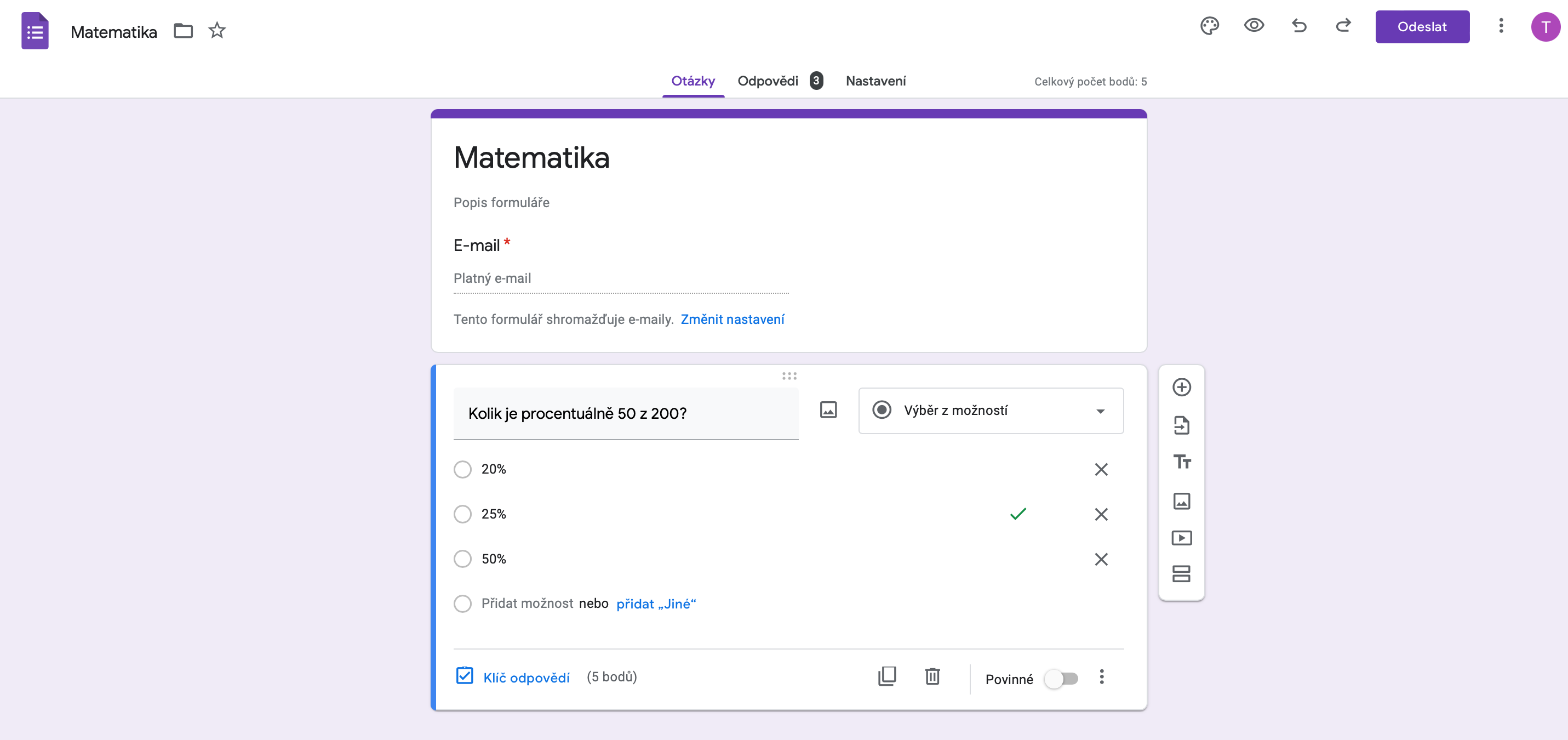Click the Odeslat button
The height and width of the screenshot is (740, 1568).
pos(1423,27)
